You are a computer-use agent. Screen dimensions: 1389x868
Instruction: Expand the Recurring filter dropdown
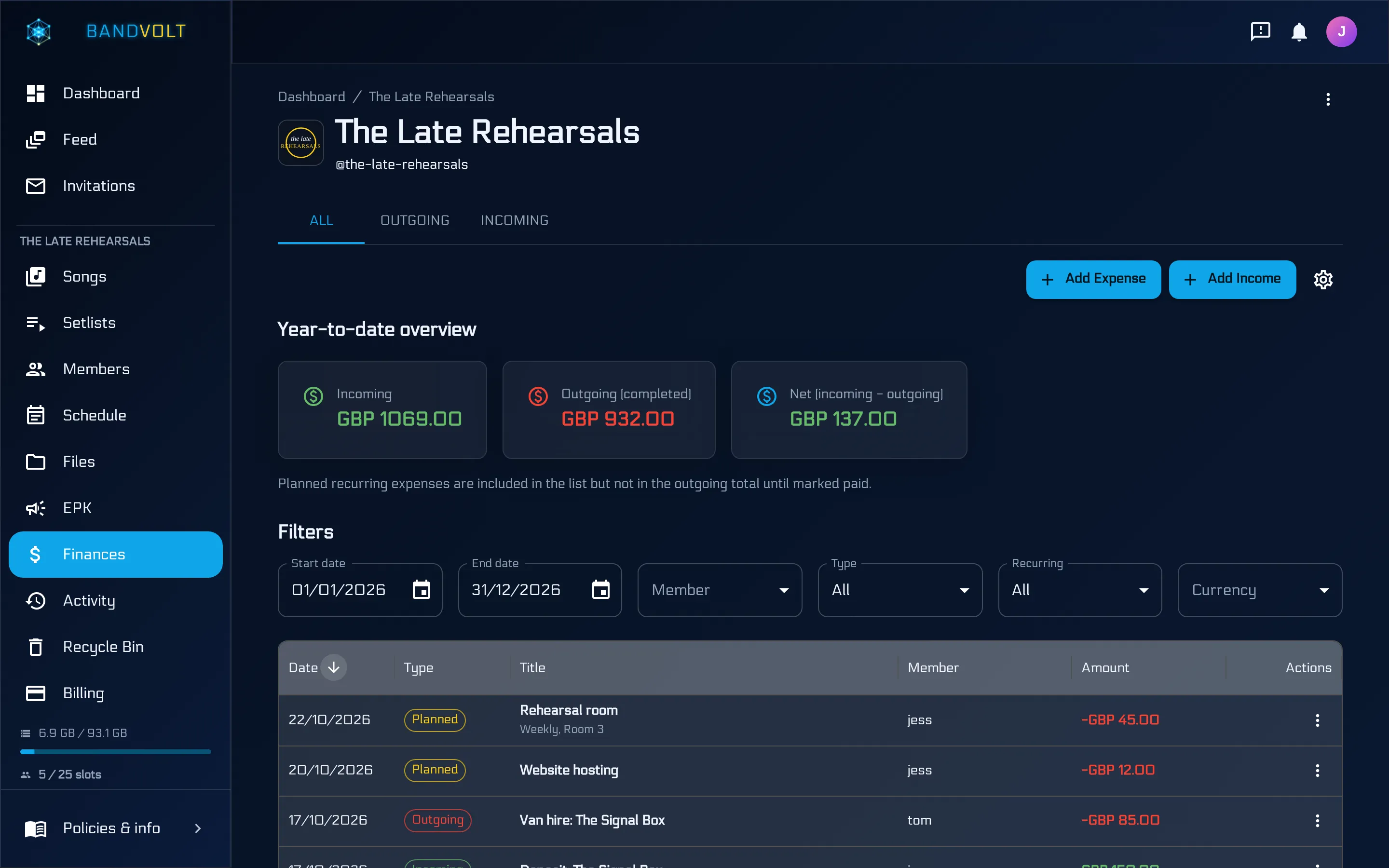pyautogui.click(x=1080, y=590)
